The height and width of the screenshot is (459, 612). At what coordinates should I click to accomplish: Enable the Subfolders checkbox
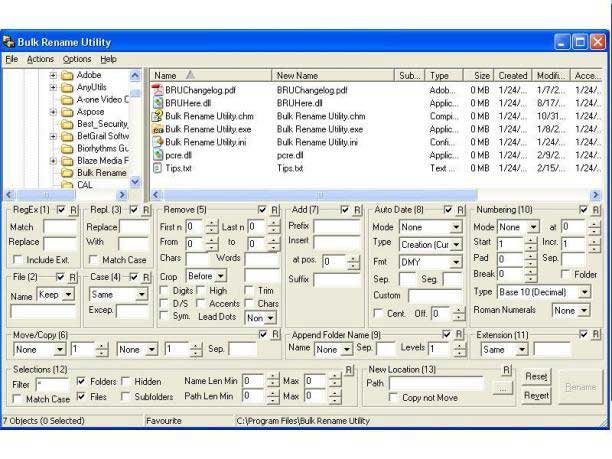click(126, 397)
